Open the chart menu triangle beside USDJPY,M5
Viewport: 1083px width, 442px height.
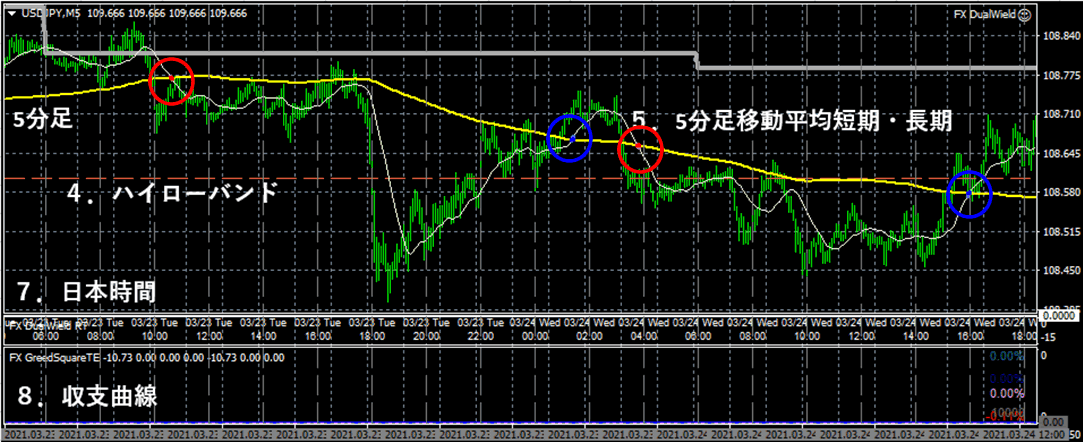pyautogui.click(x=13, y=14)
